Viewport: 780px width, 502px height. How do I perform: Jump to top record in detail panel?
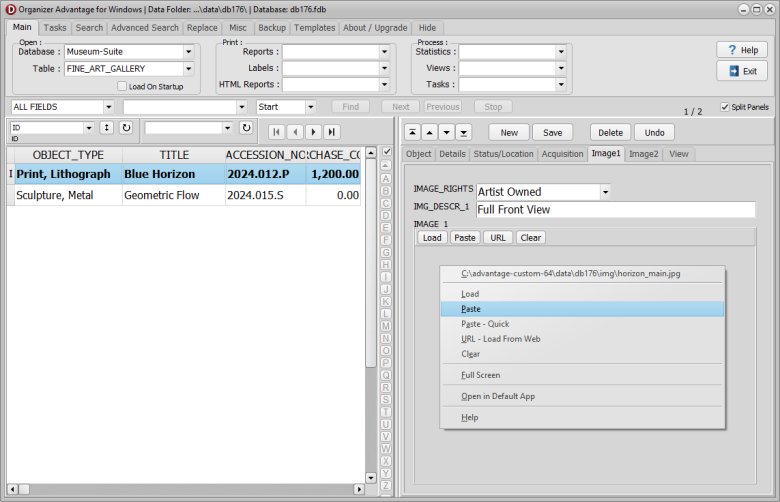coord(412,132)
